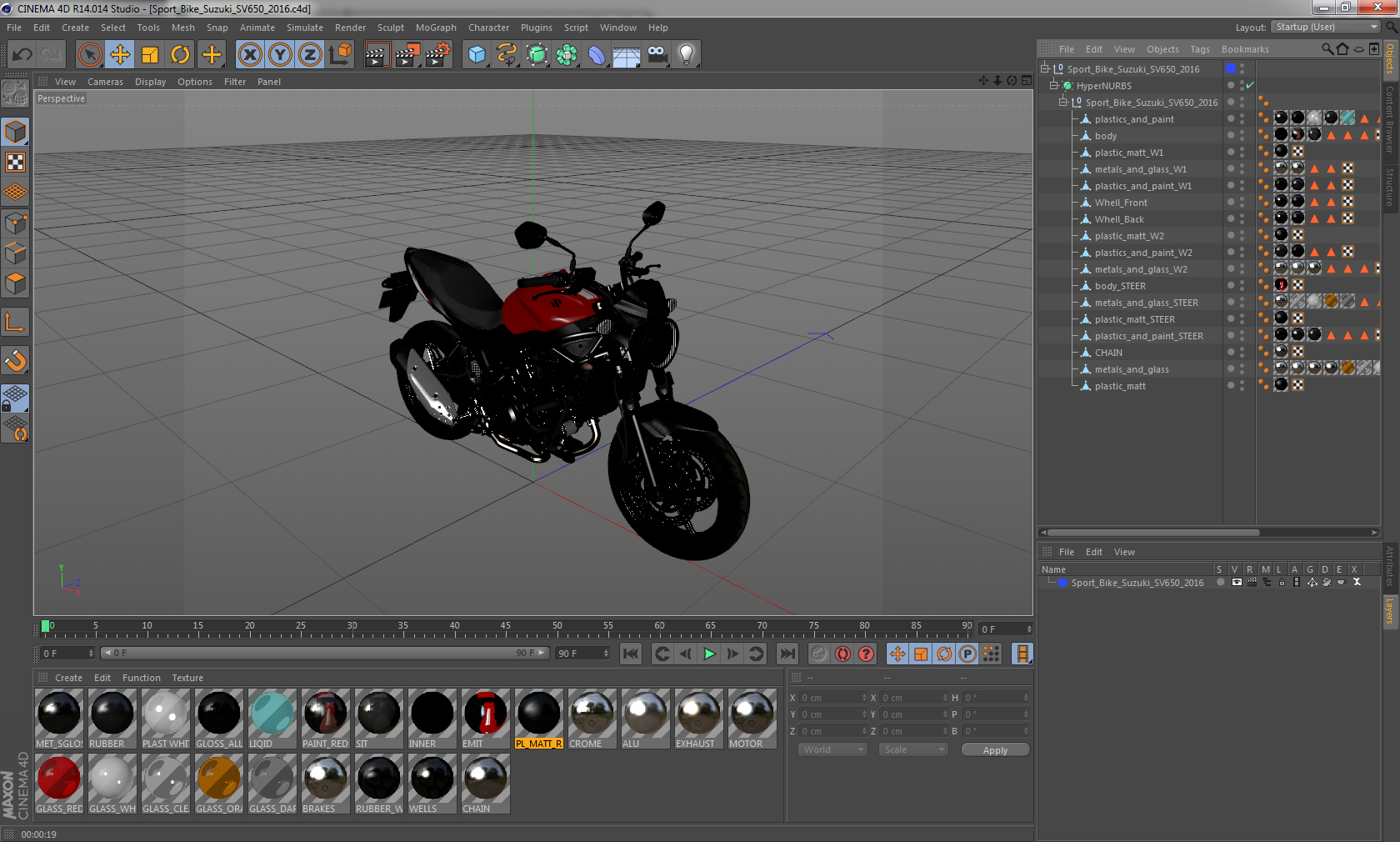Activate the Scale tool

(x=150, y=55)
